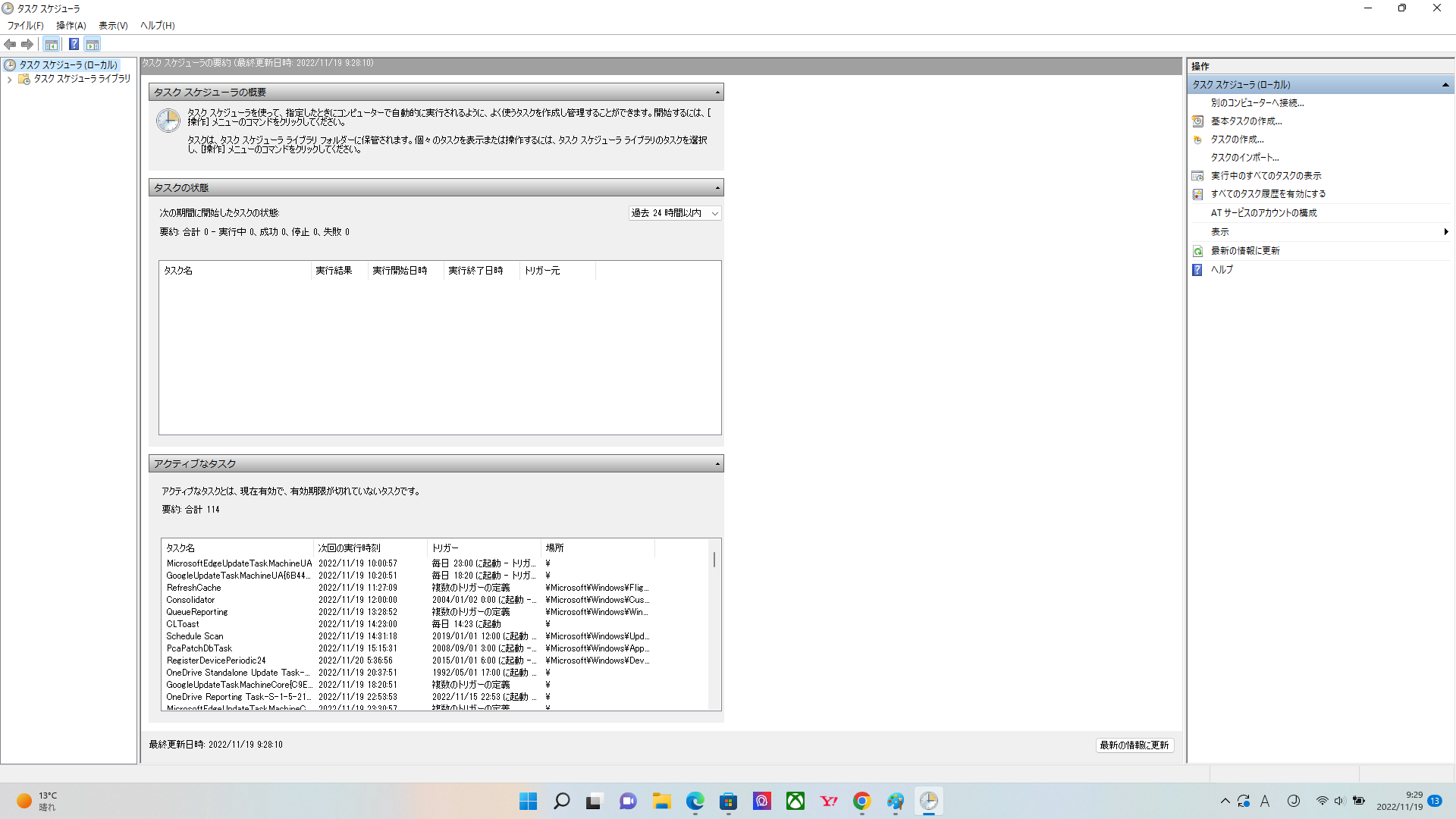The width and height of the screenshot is (1456, 819).
Task: Click 実行中のすべてのタスクの表示 action
Action: (1265, 176)
